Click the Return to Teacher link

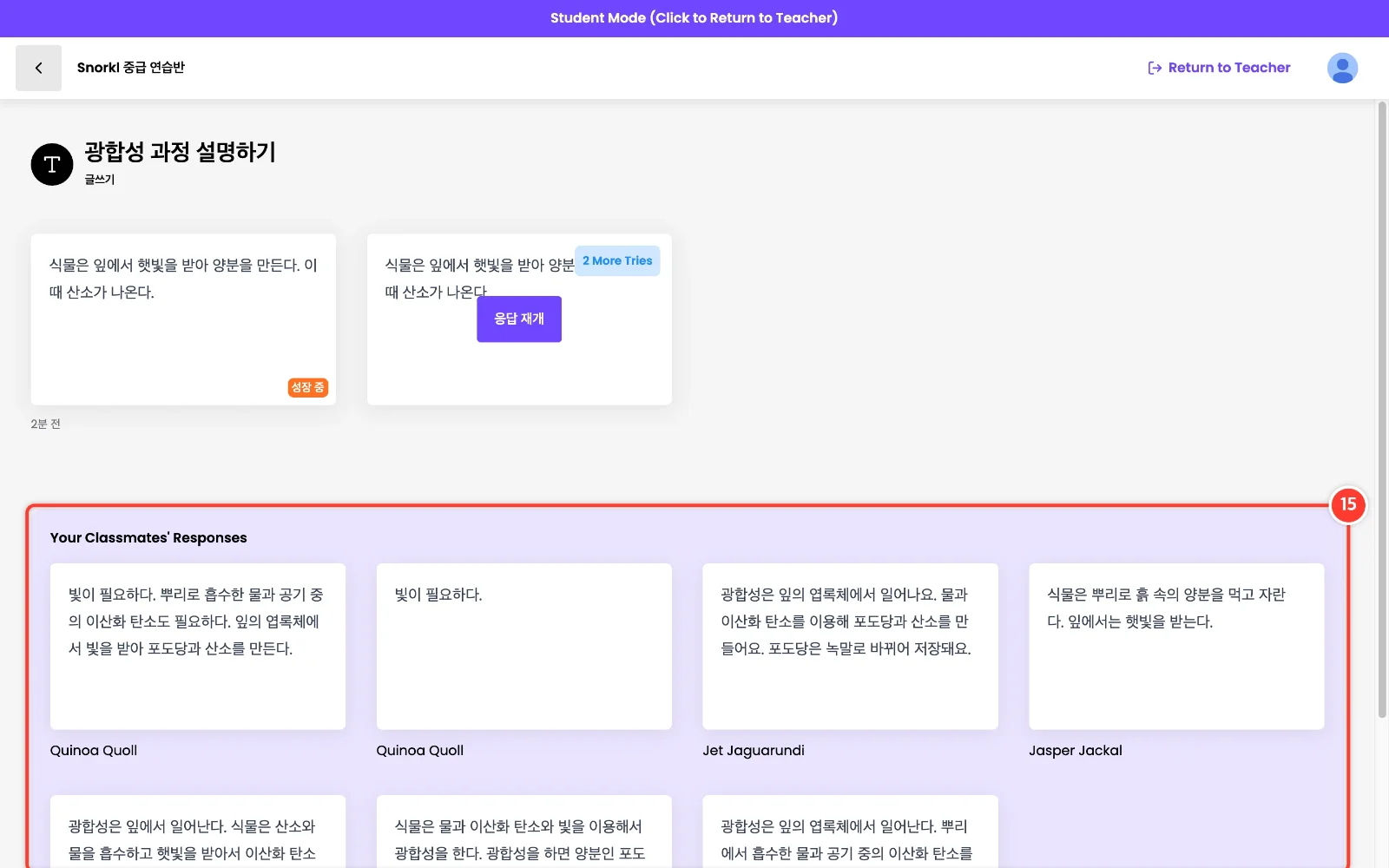1219,68
